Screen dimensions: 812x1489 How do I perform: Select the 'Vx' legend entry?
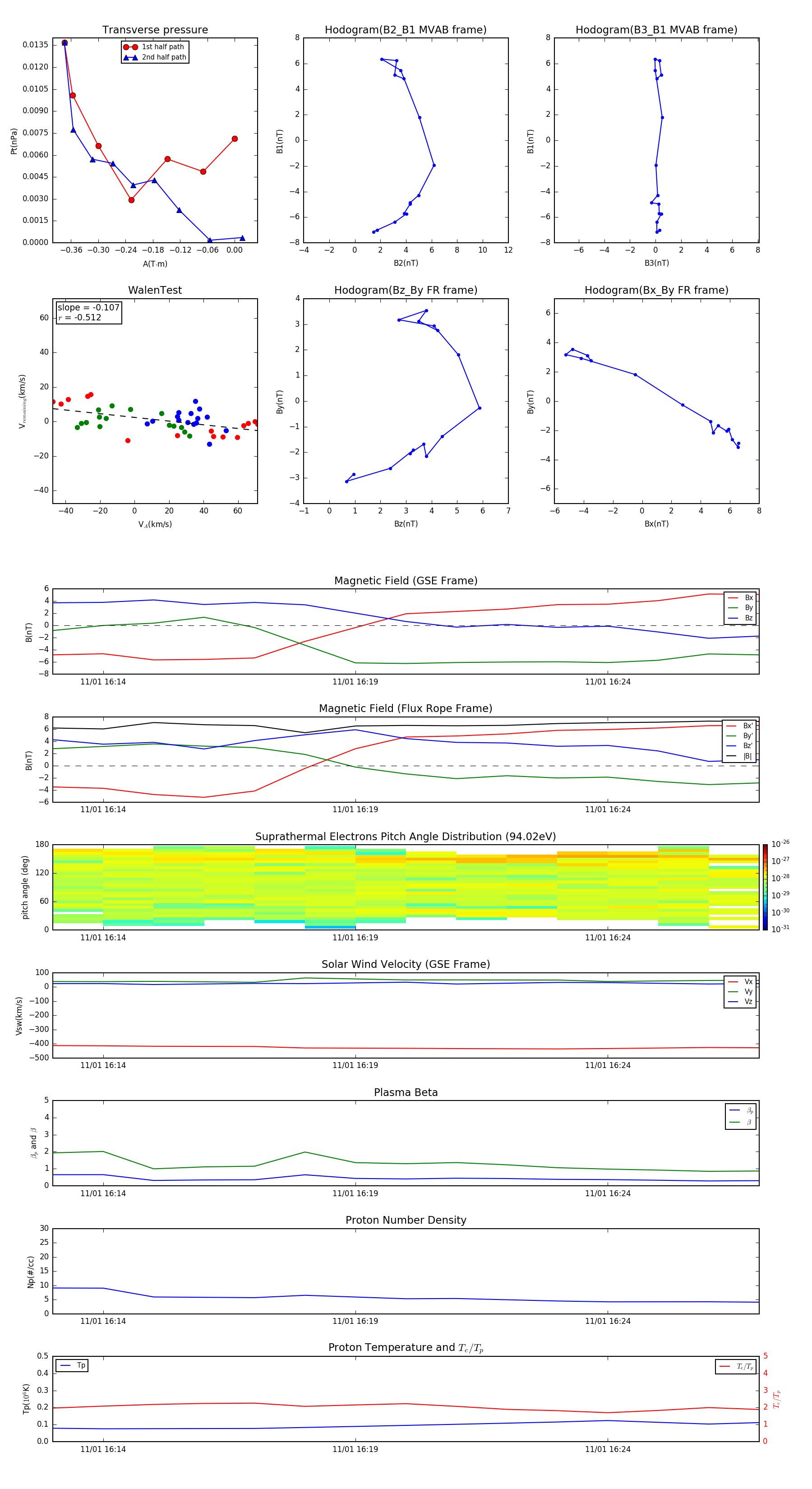pos(741,981)
